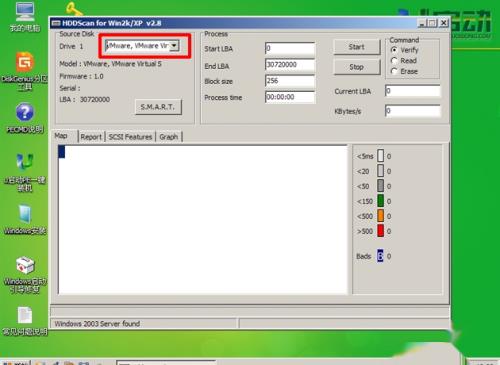Open the FAQ document desktop icon
This screenshot has height=365, width=500.
pyautogui.click(x=25, y=315)
